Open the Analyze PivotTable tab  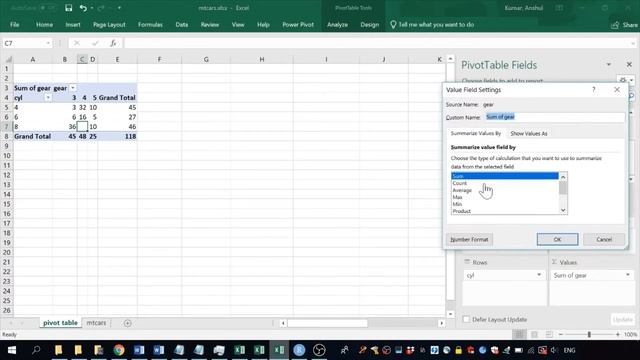pos(337,24)
